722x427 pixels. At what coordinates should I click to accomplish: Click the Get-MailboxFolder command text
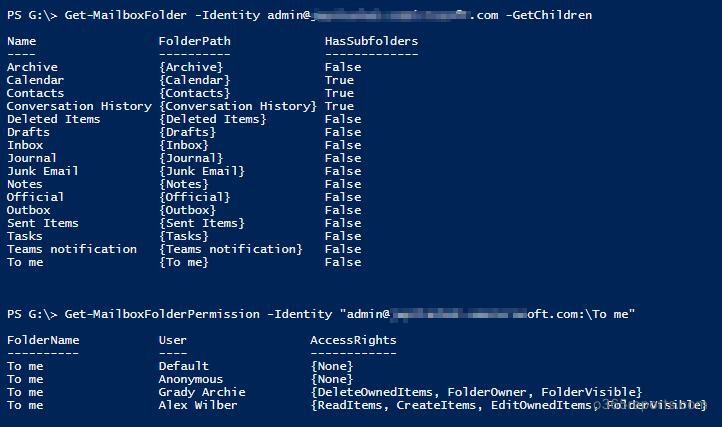125,15
